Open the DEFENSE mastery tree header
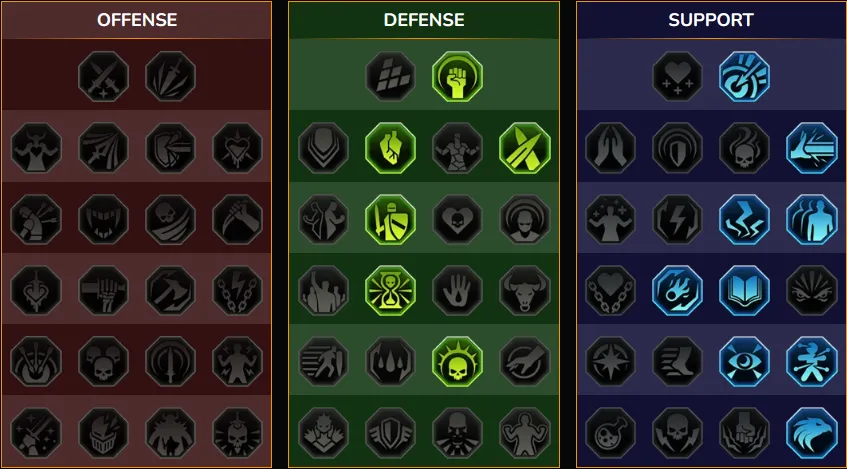 tap(424, 20)
